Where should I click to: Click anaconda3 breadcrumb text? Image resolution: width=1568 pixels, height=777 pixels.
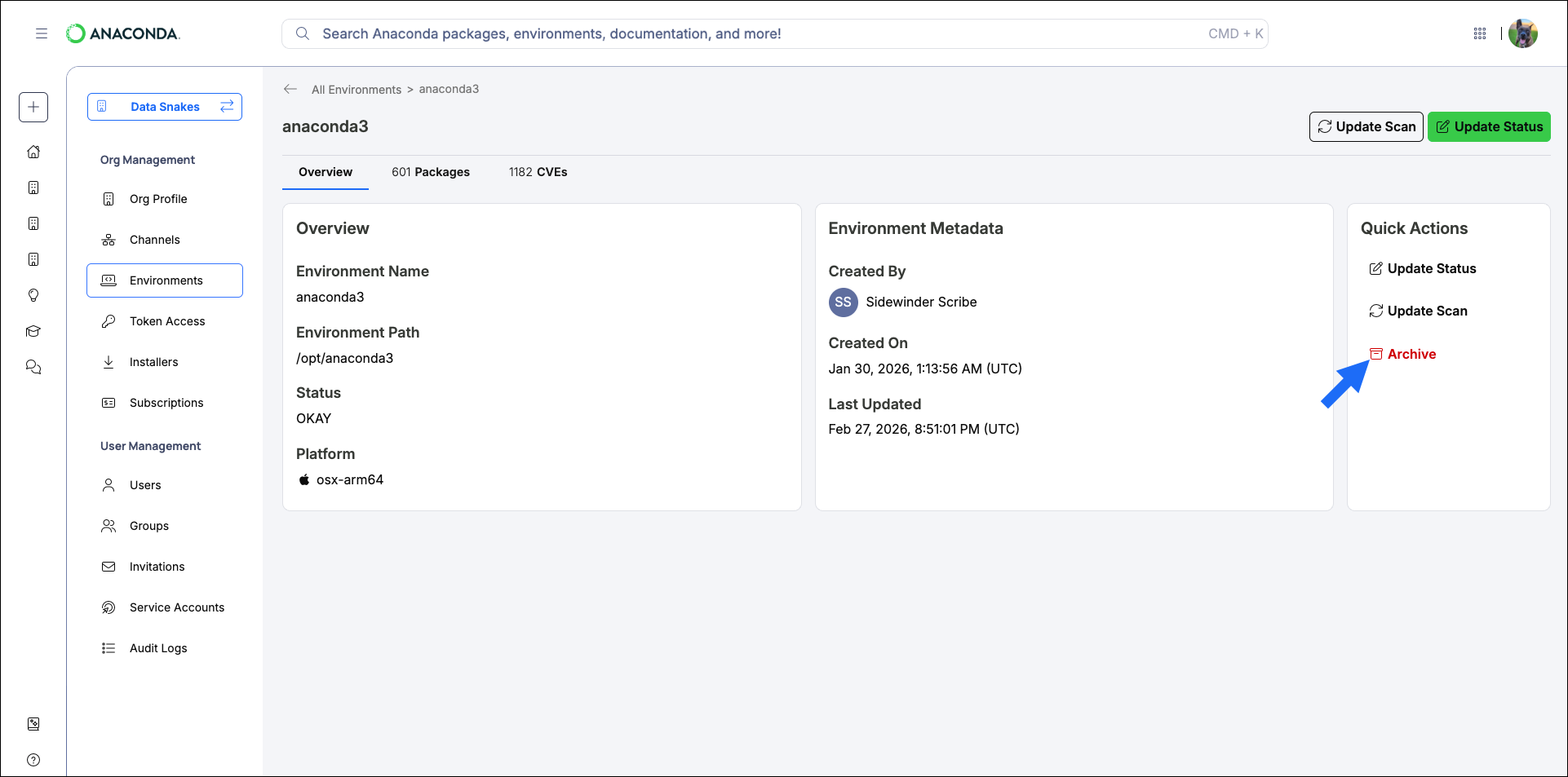(449, 89)
